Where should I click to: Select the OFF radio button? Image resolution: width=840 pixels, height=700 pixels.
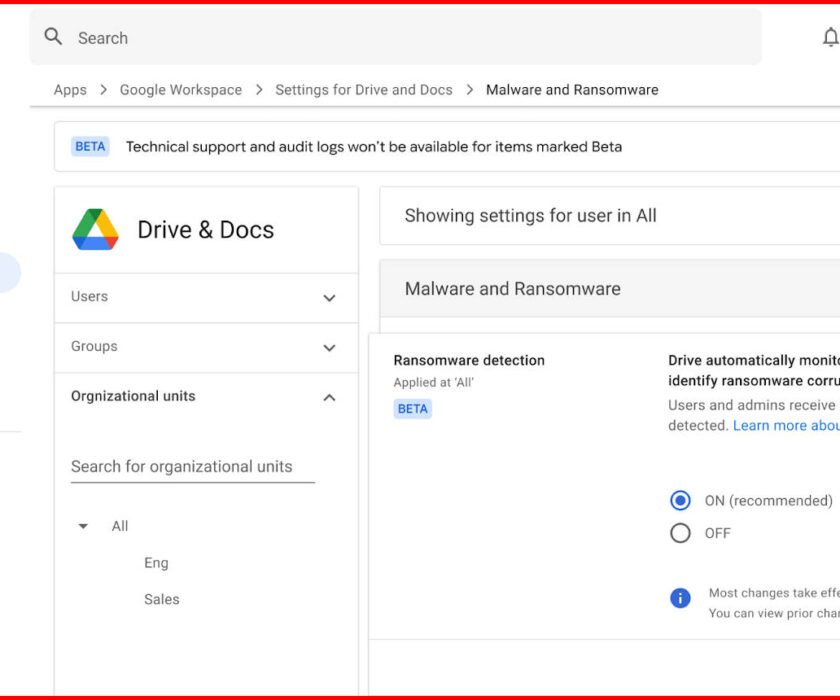coord(680,533)
